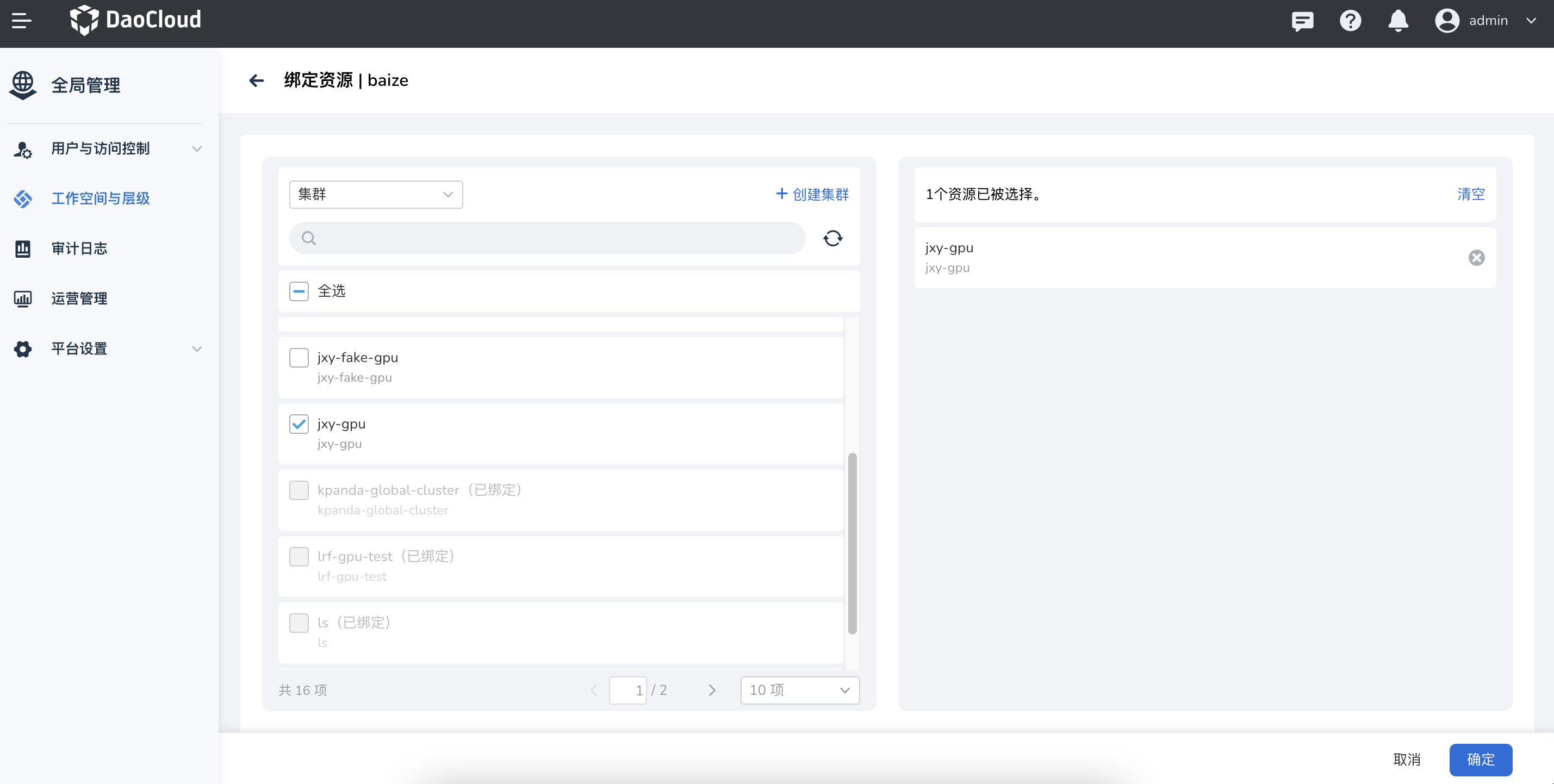
Task: Click the 创建集群 link
Action: pos(812,194)
